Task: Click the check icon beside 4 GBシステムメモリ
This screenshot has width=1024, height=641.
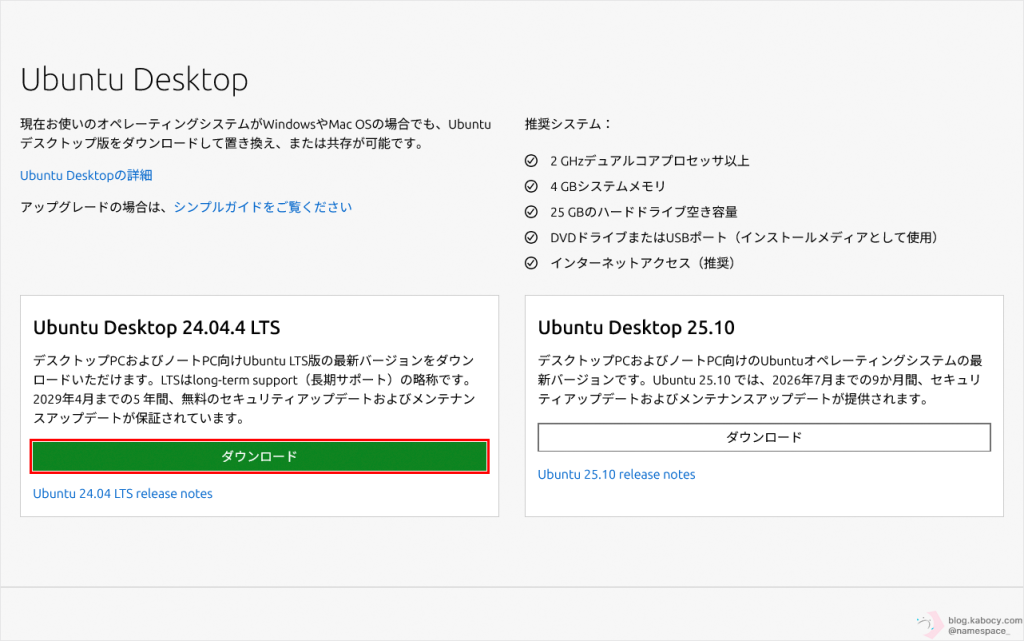Action: point(532,186)
